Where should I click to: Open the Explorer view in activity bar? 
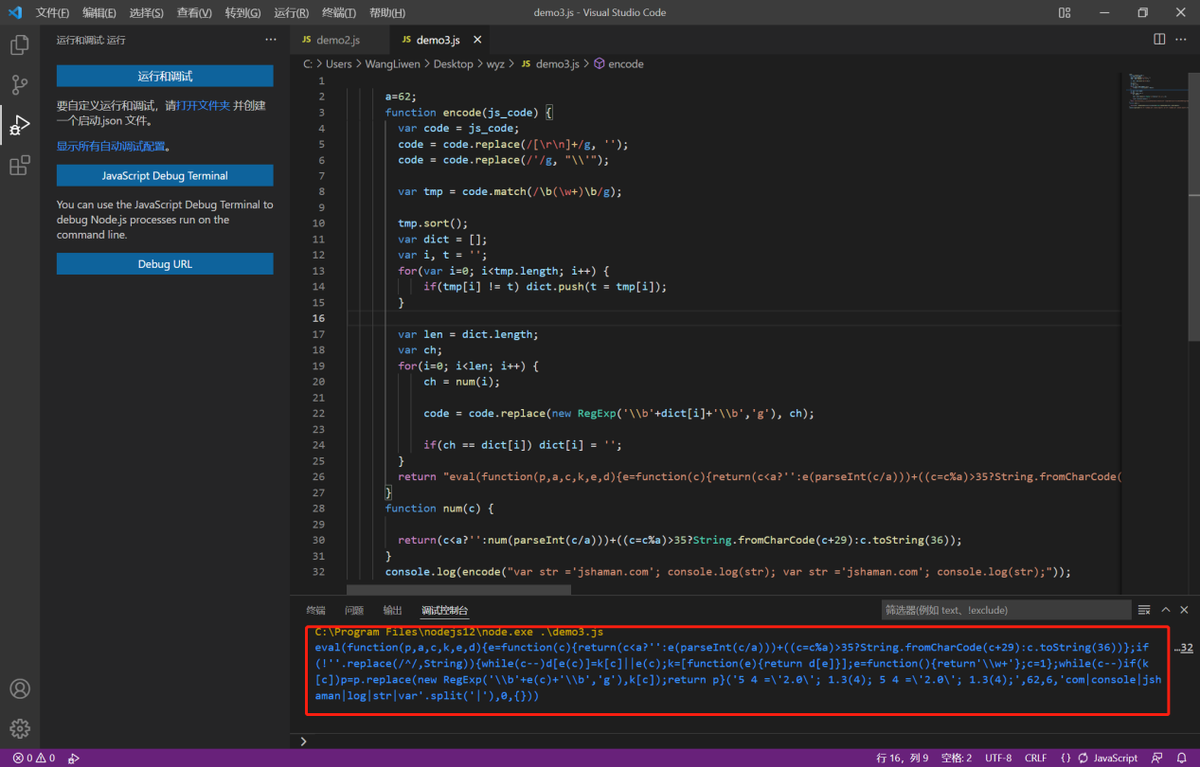pos(19,45)
